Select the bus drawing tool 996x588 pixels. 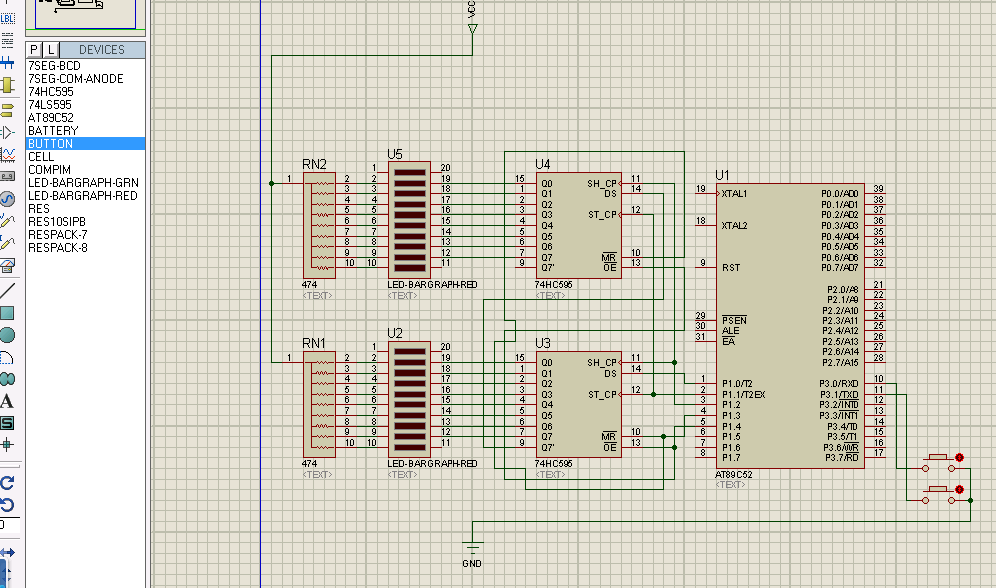pyautogui.click(x=7, y=63)
